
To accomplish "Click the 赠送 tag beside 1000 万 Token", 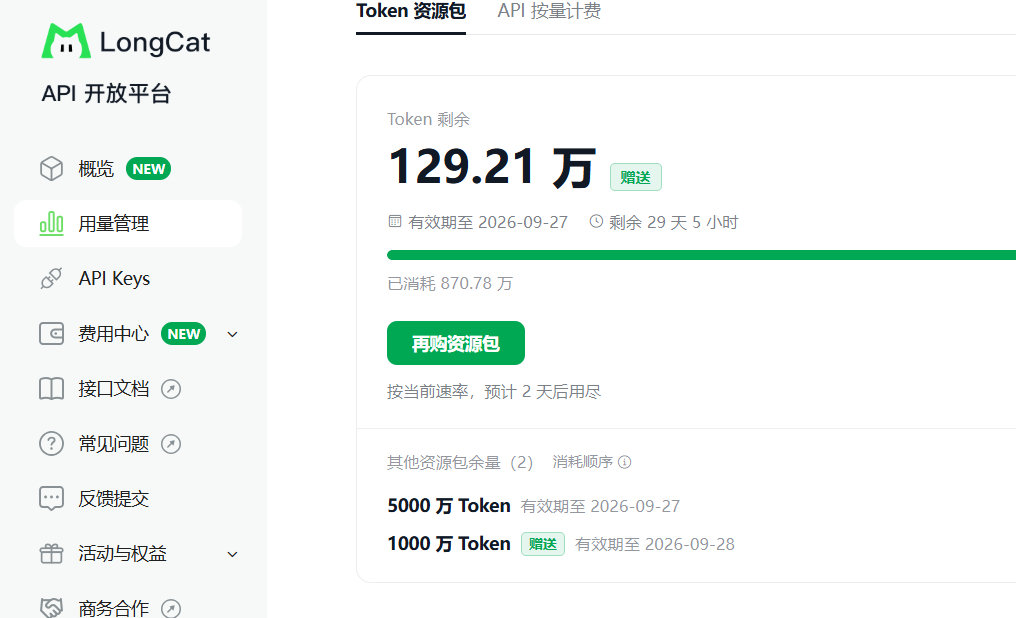I will [x=543, y=544].
